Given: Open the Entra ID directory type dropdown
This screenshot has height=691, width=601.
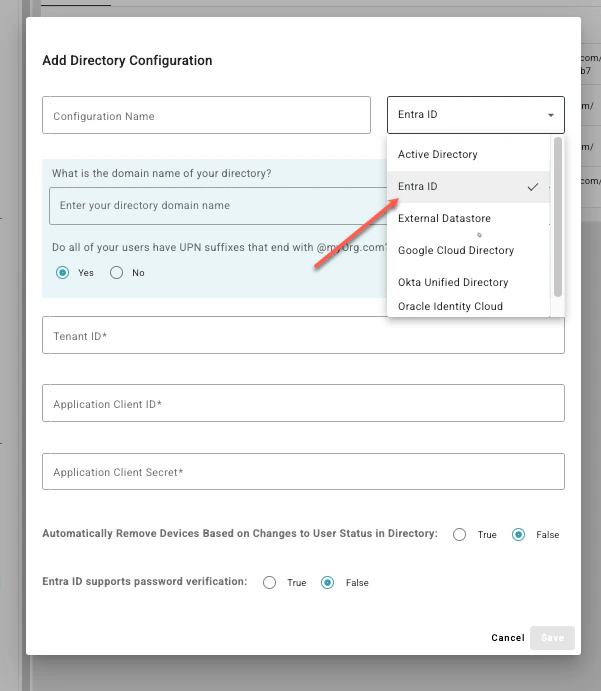Looking at the screenshot, I should pos(475,115).
